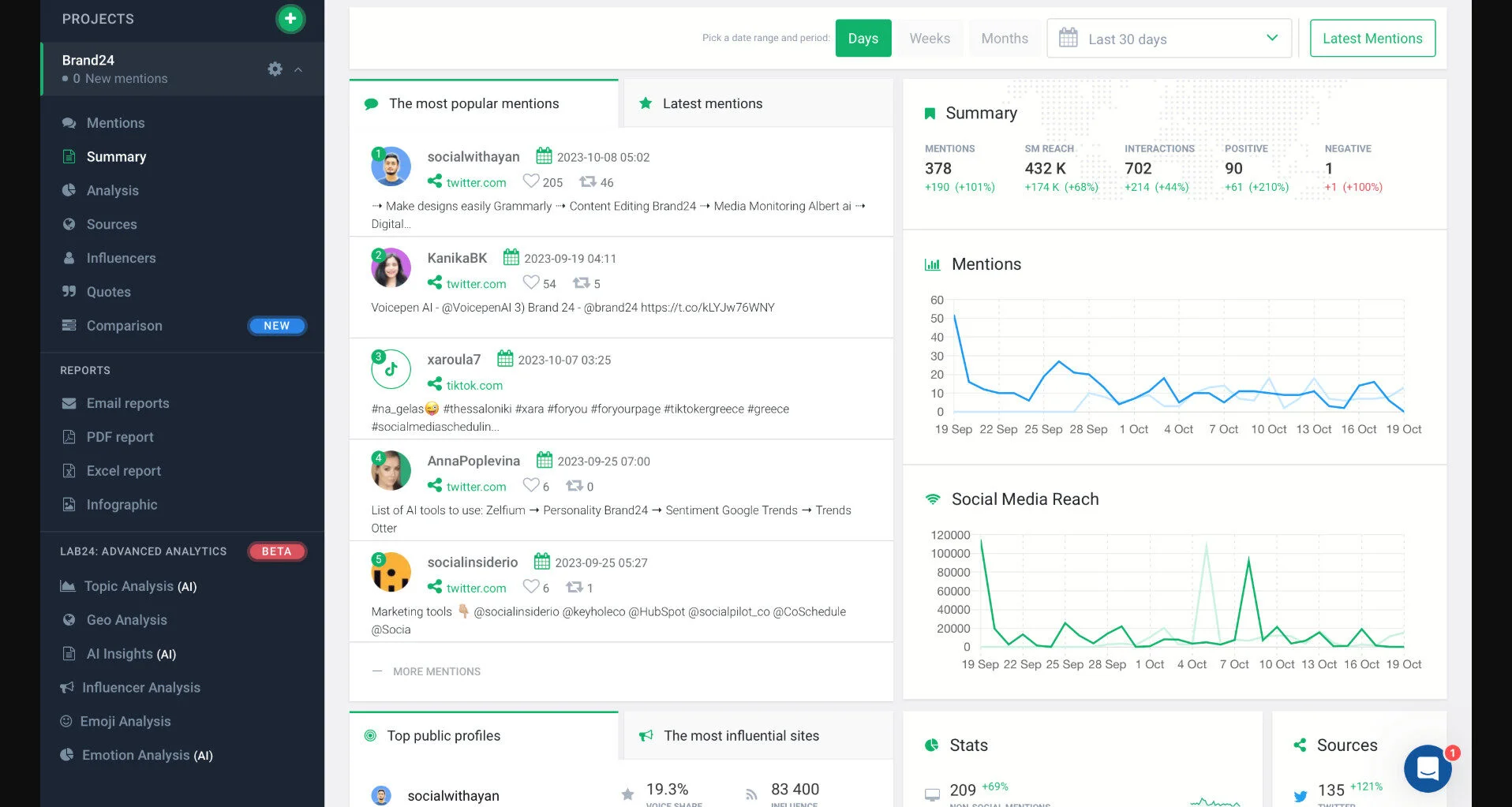The width and height of the screenshot is (1512, 807).
Task: Click the Latest Mentions button
Action: (x=1372, y=38)
